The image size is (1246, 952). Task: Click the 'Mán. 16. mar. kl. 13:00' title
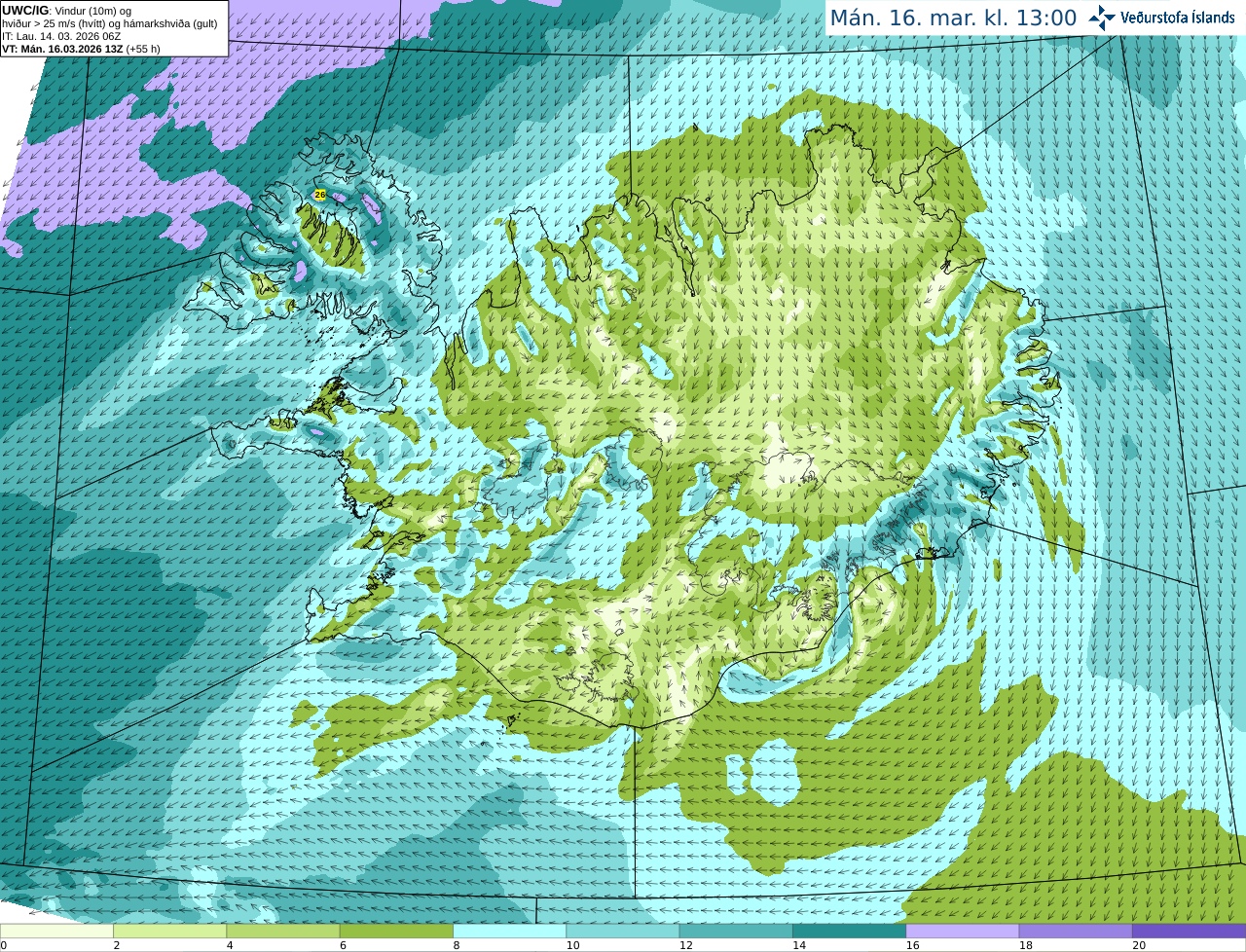click(953, 18)
